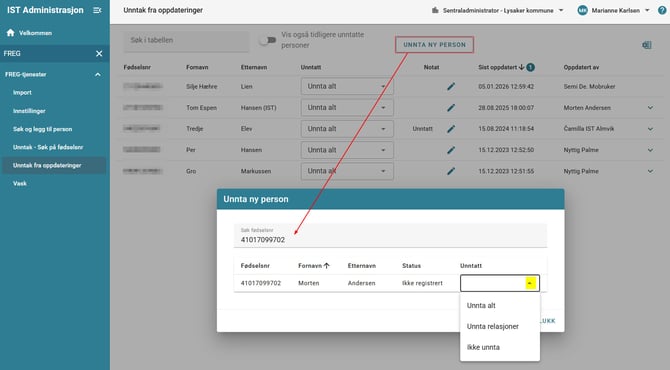Collapse the sidebar with the menu icon
The width and height of the screenshot is (670, 370).
point(97,10)
